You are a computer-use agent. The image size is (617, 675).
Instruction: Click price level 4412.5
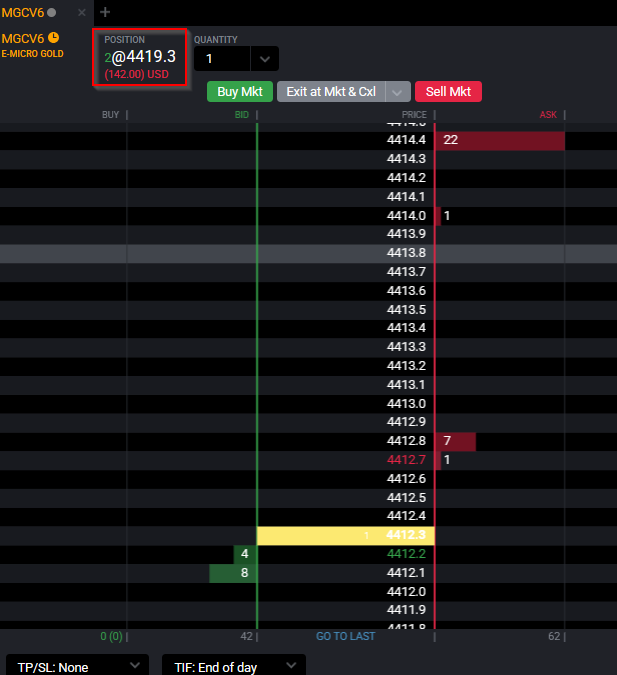(x=406, y=498)
